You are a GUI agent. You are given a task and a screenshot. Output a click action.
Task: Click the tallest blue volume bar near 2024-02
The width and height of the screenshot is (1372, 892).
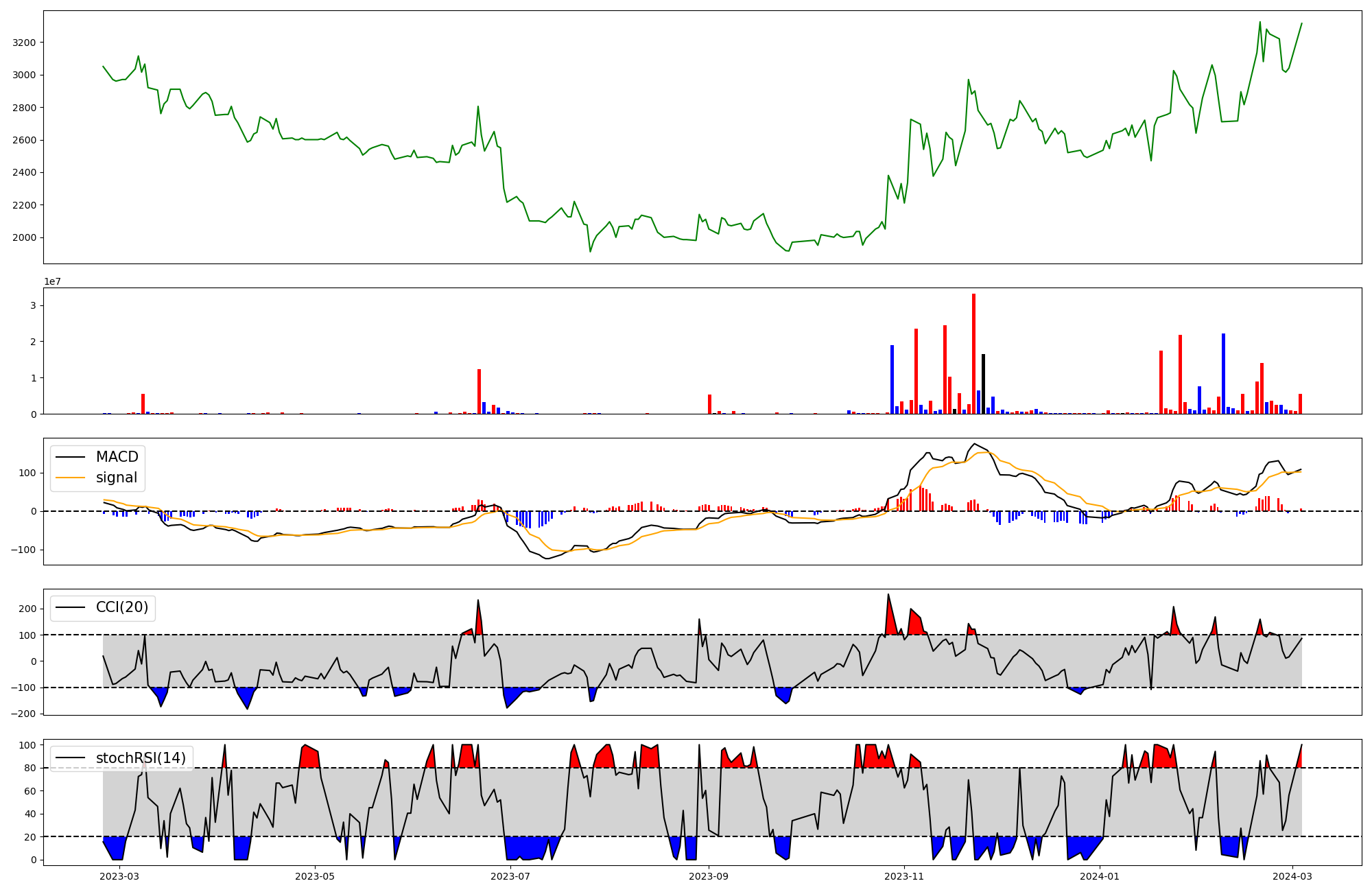click(x=1223, y=374)
